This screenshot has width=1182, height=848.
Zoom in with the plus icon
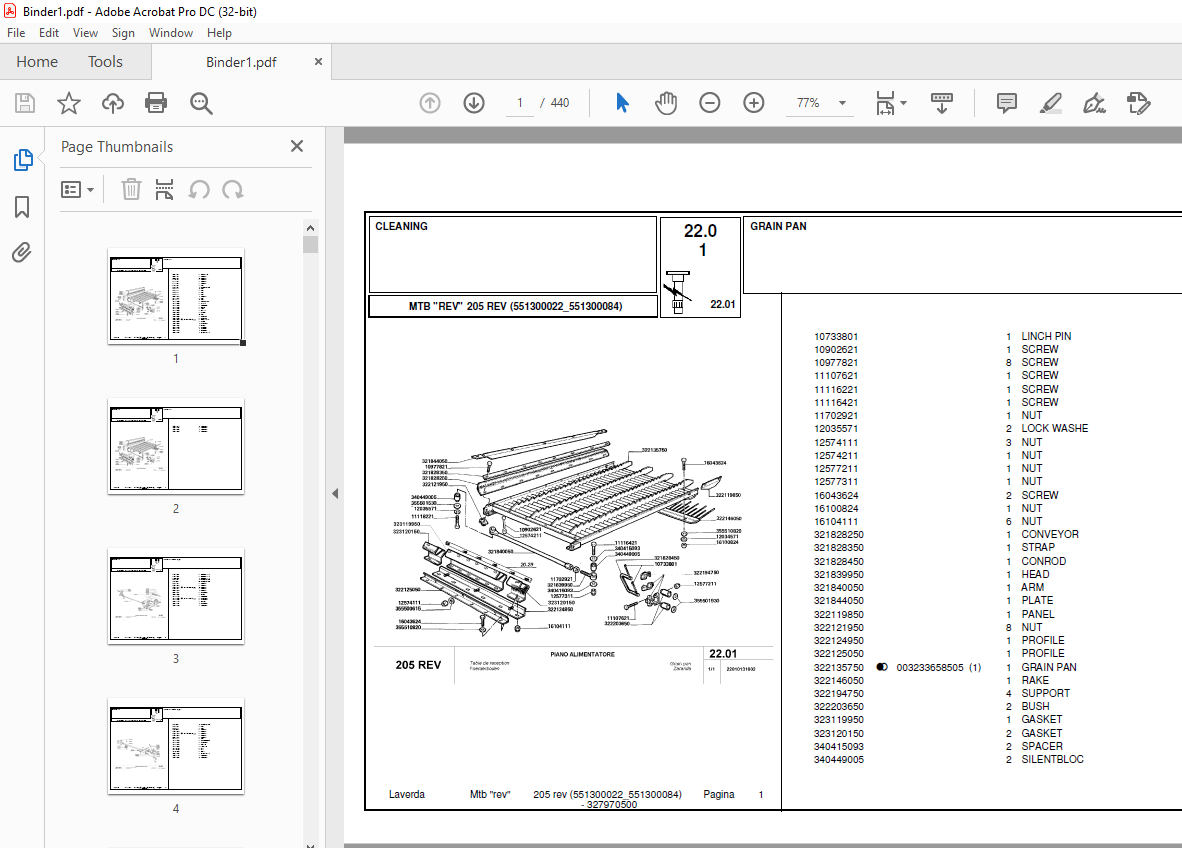pos(754,103)
